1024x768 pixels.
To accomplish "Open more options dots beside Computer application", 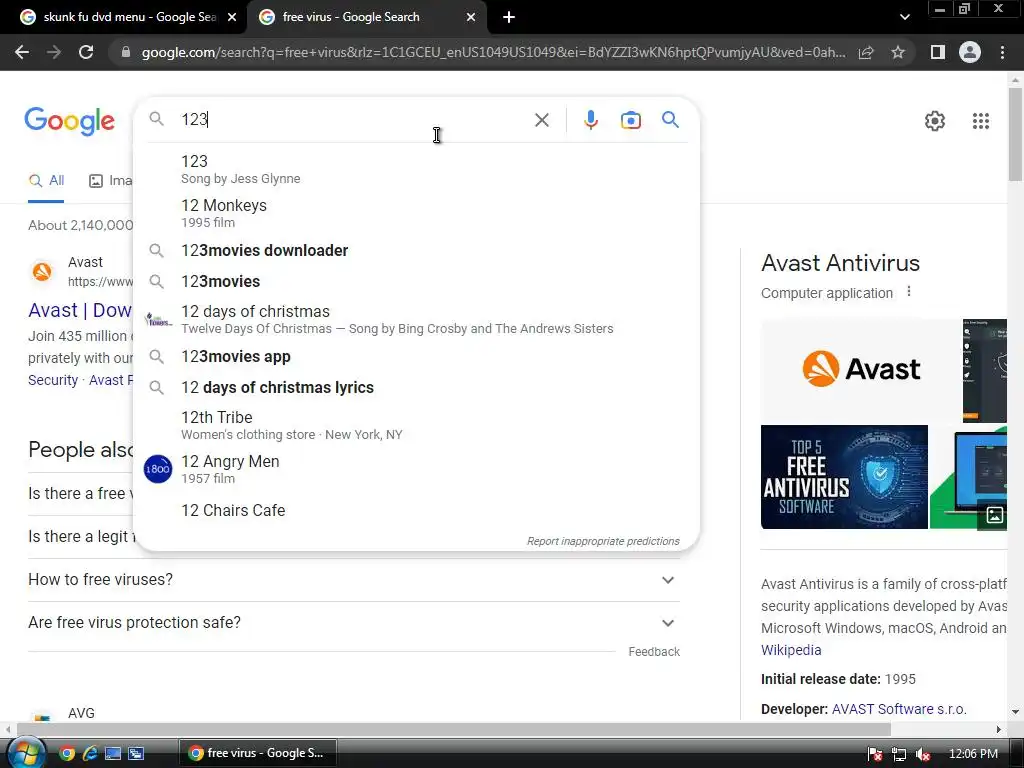I will coord(908,292).
